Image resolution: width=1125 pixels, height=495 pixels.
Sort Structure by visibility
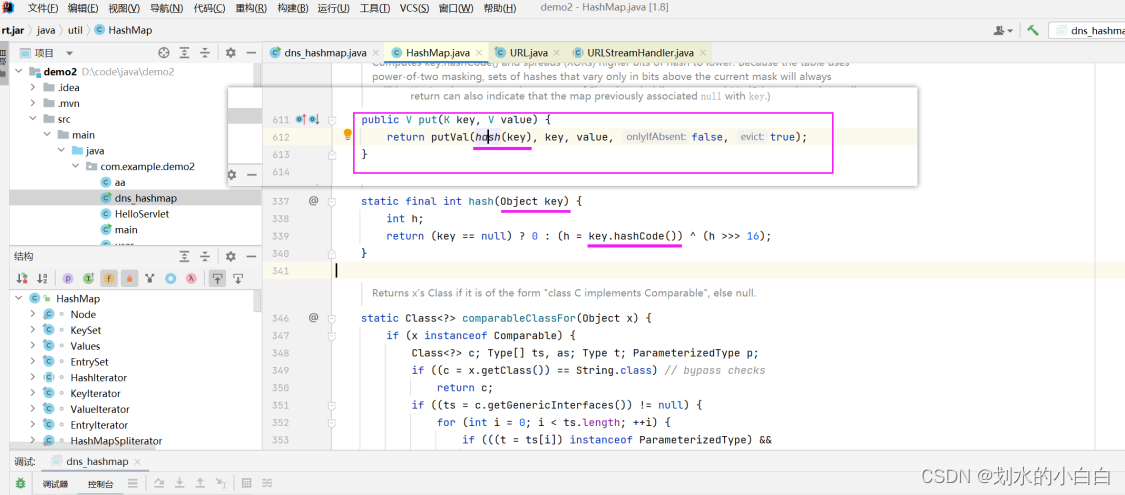(22, 278)
